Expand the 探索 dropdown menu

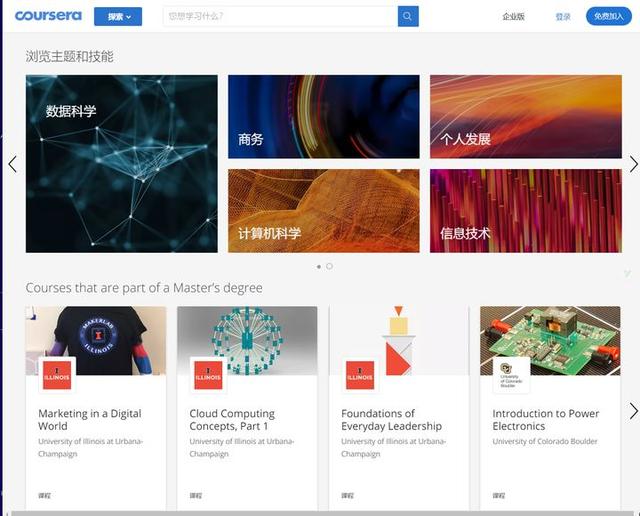pyautogui.click(x=118, y=17)
